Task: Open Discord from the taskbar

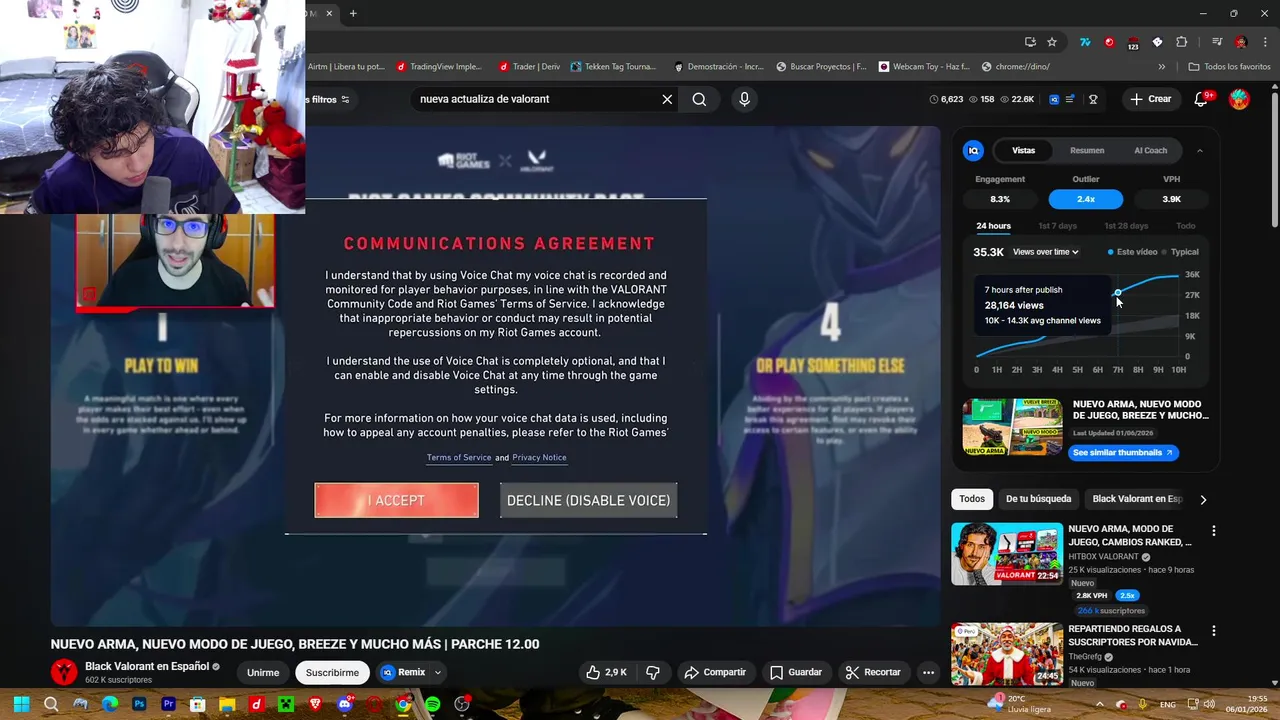Action: pyautogui.click(x=345, y=704)
